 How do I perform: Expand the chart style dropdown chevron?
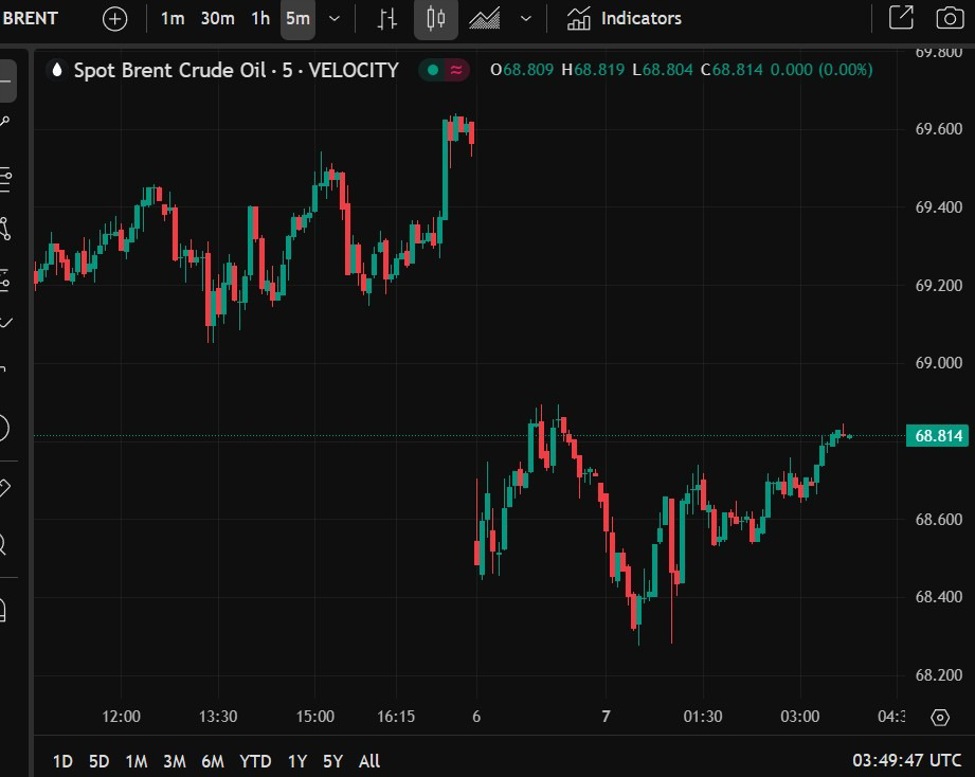tap(526, 19)
